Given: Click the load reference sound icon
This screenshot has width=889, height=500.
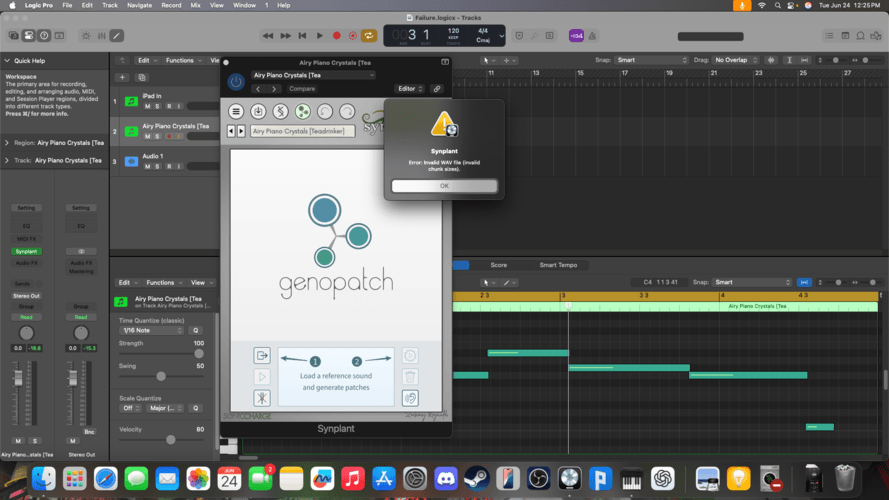Looking at the screenshot, I should pos(262,355).
